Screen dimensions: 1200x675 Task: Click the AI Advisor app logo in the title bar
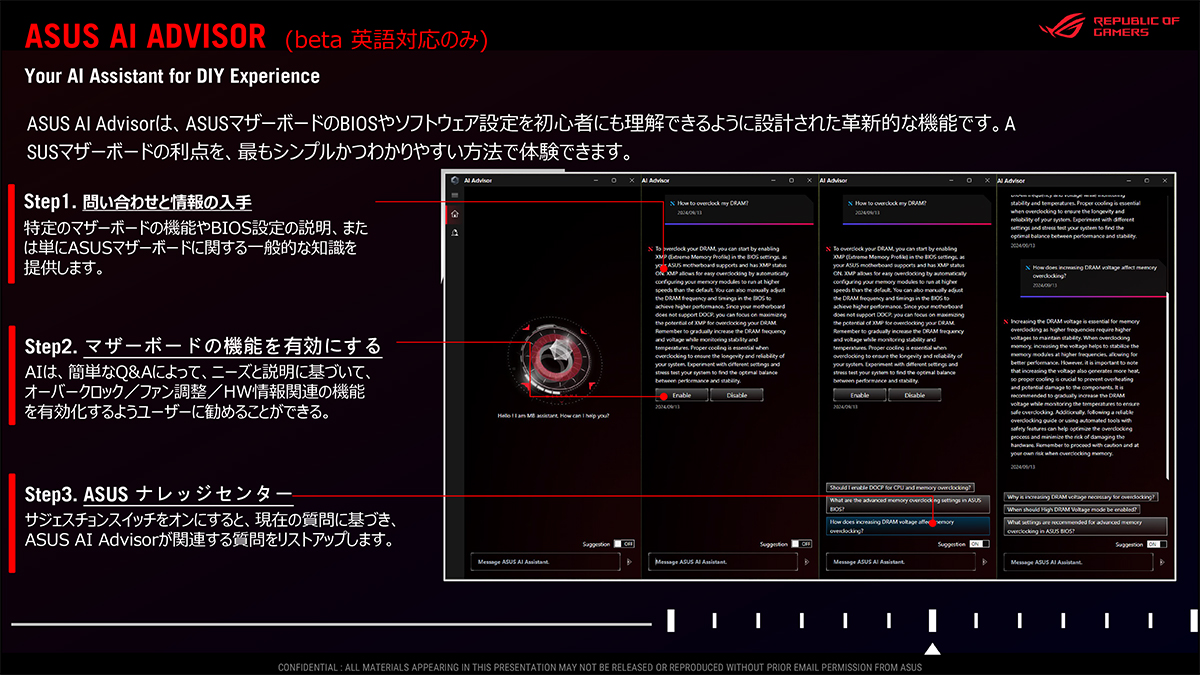tap(455, 180)
